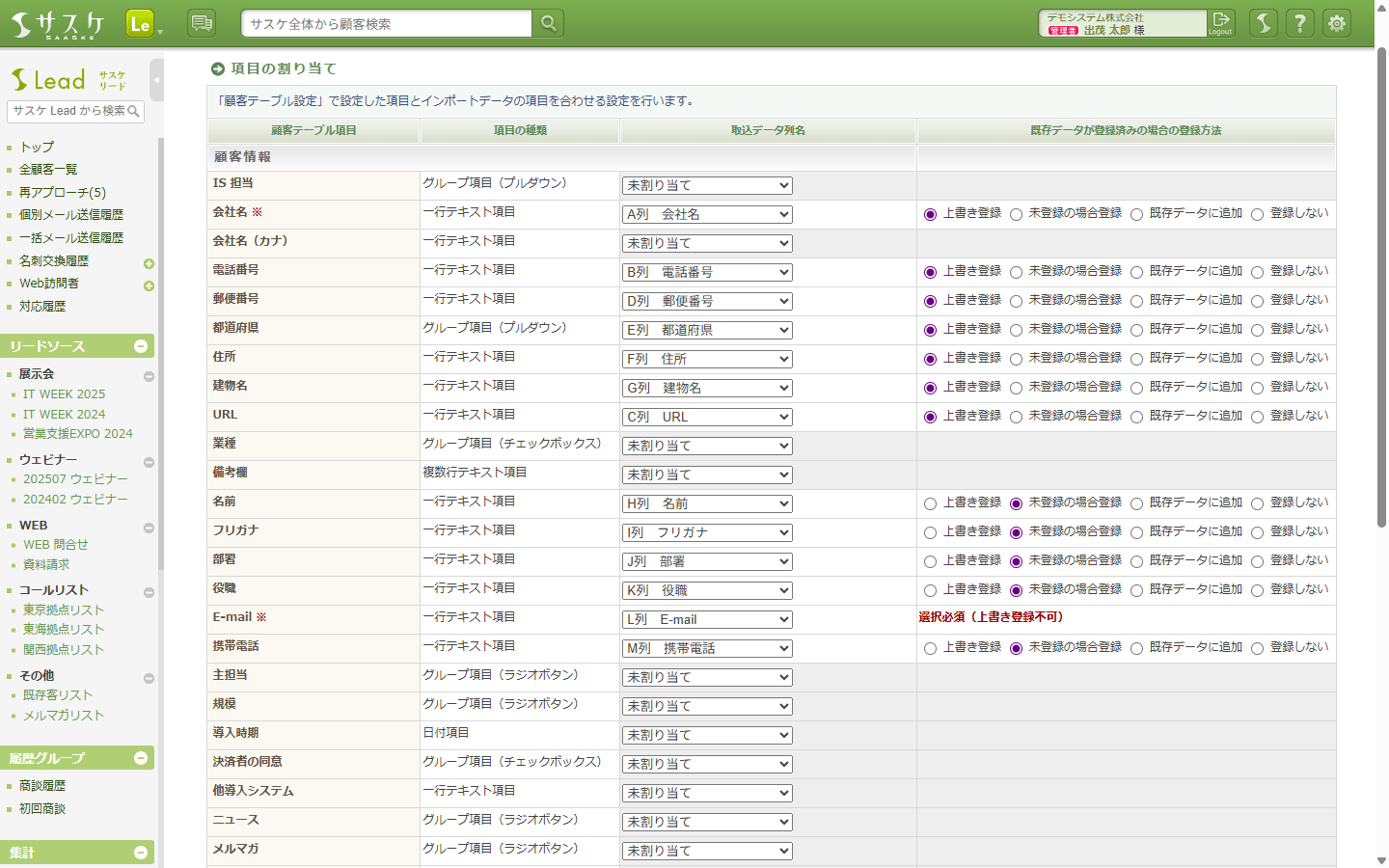Click the Logout icon
1389x868 pixels.
point(1220,23)
